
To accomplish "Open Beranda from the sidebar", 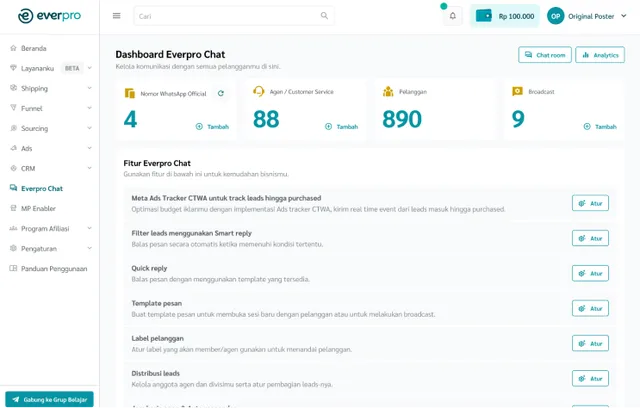I will pos(34,48).
